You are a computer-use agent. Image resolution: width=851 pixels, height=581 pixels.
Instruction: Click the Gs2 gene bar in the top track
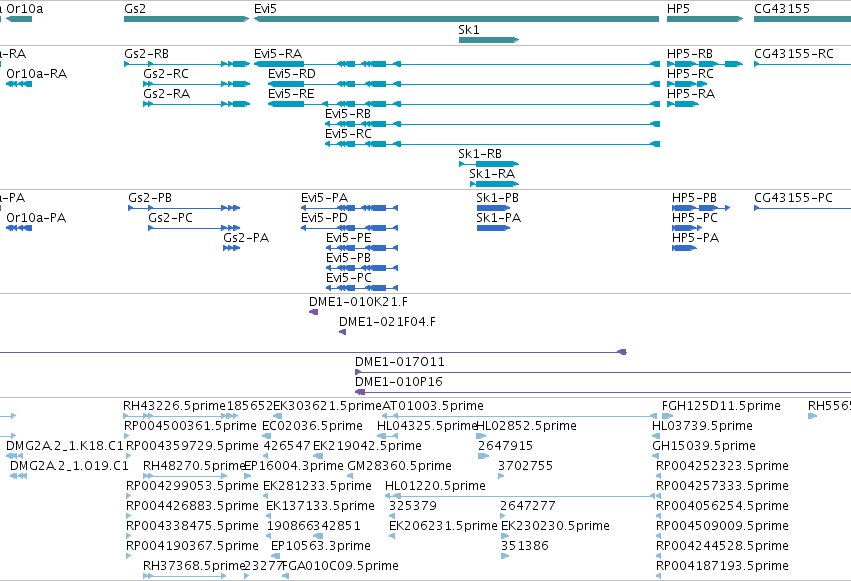(187, 19)
